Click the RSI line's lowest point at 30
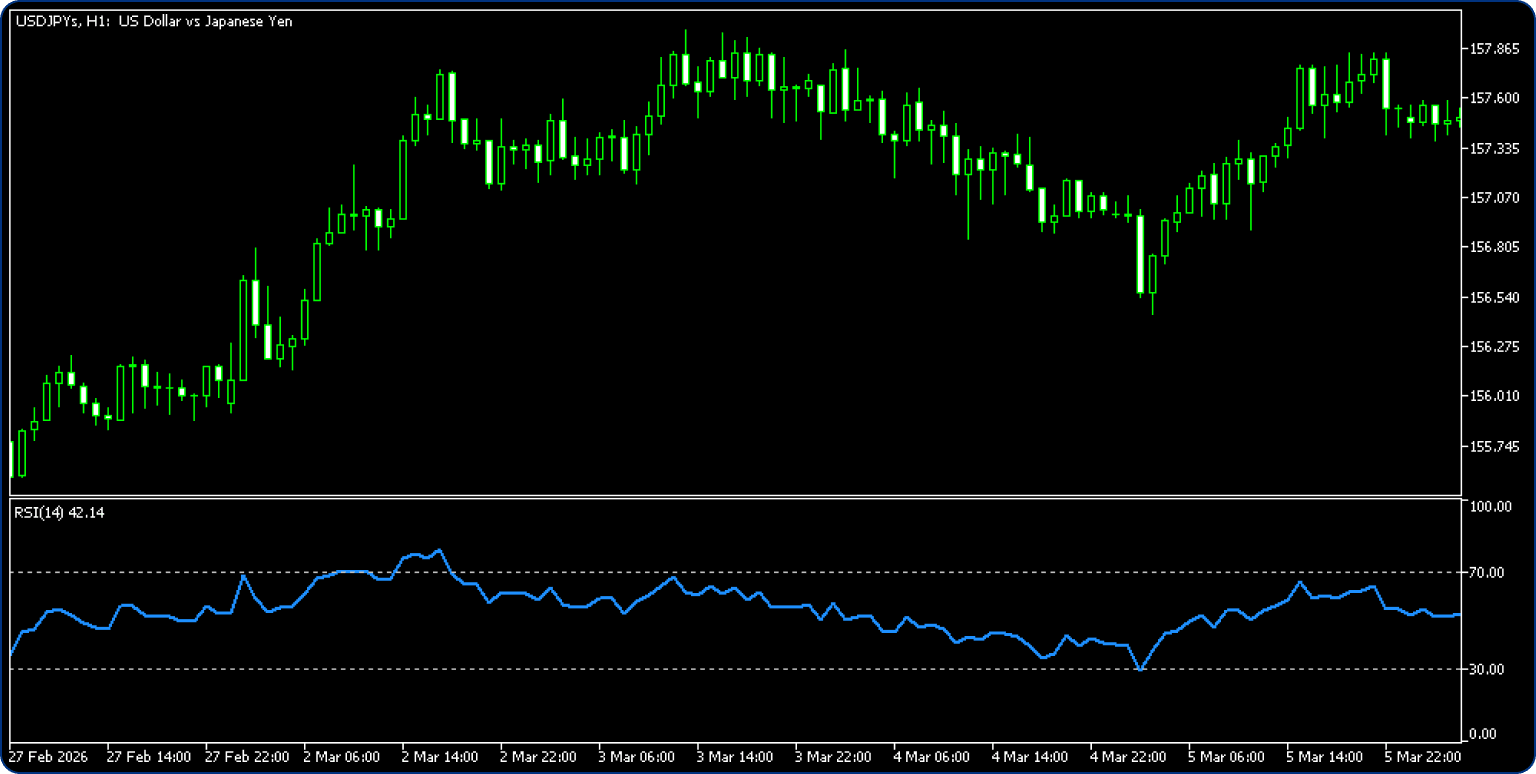The width and height of the screenshot is (1536, 774). point(1140,669)
